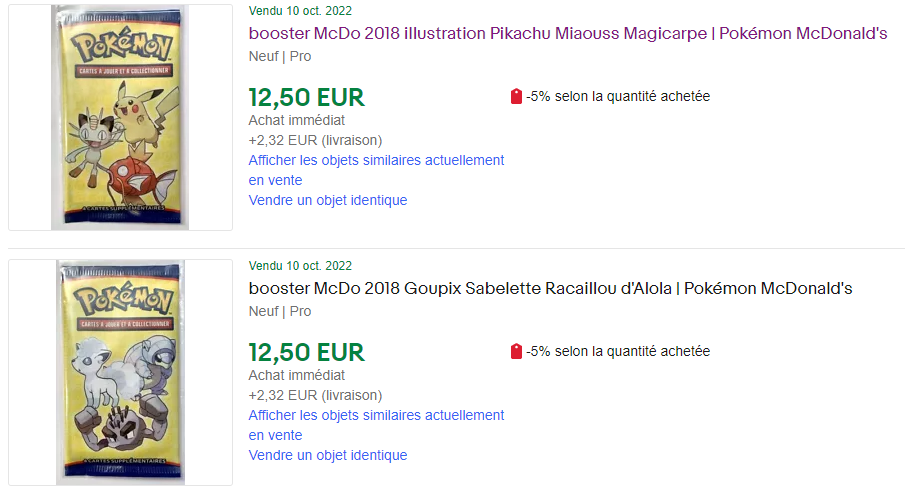
Task: Click the red discount tag icon for the Pikachu booster
Action: (x=516, y=97)
